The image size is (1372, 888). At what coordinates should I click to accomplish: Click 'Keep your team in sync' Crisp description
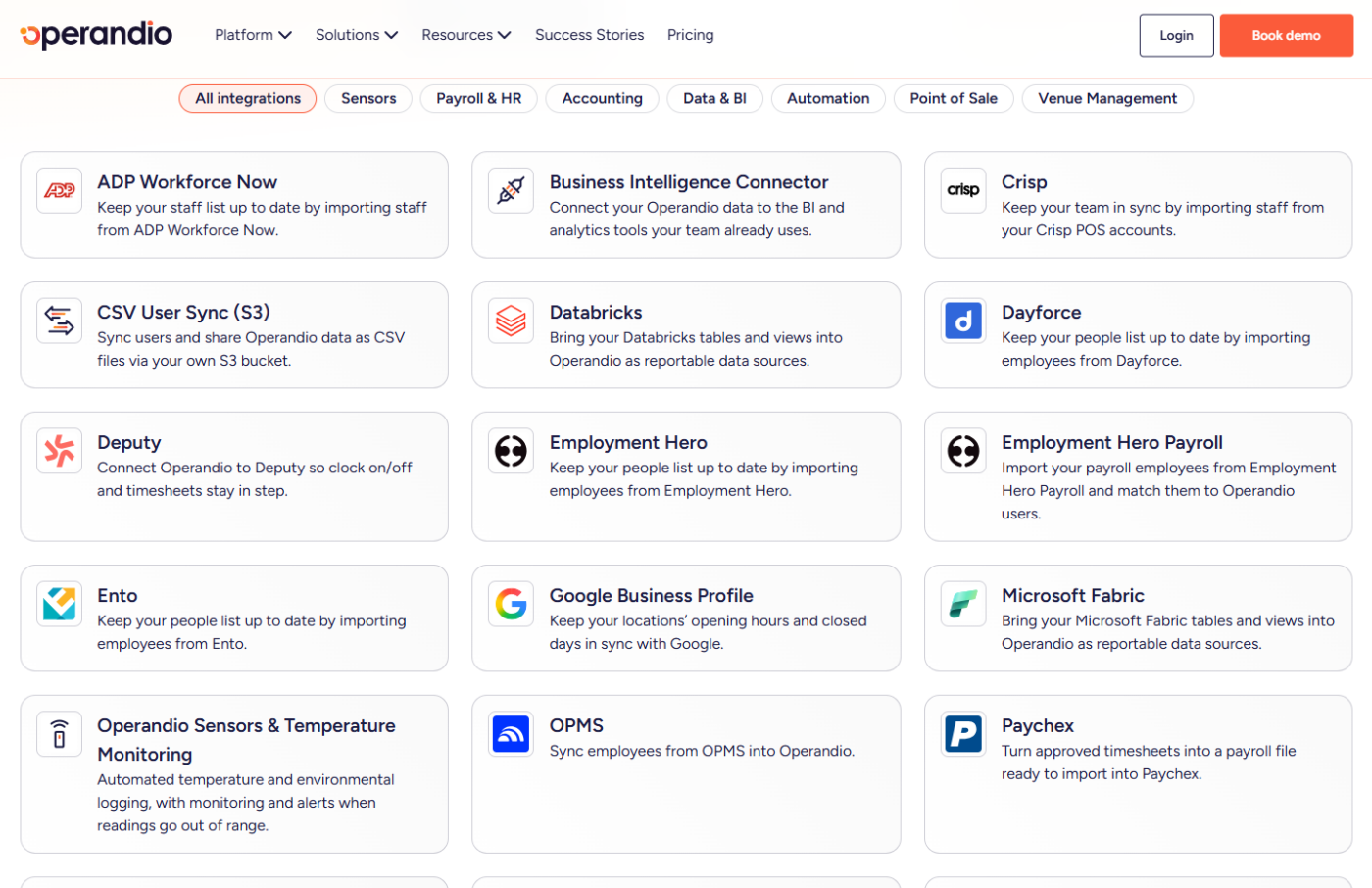pos(1162,219)
